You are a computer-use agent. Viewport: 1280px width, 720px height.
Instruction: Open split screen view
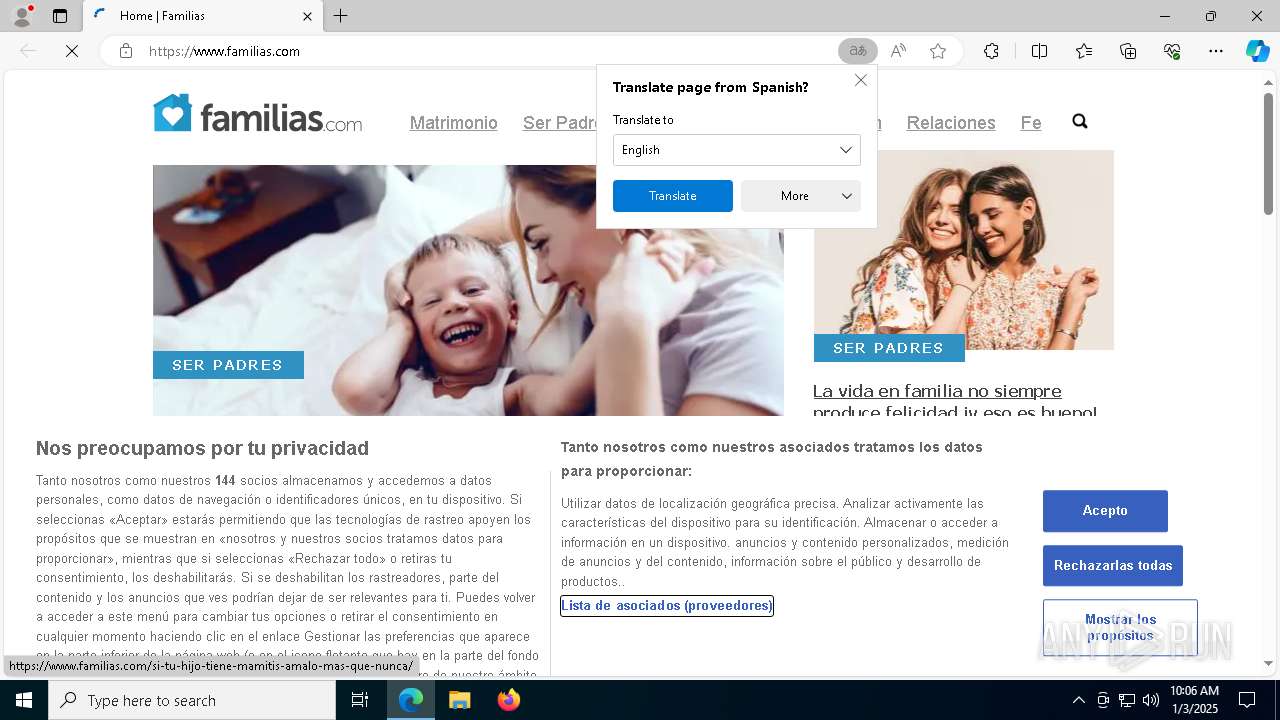click(x=1039, y=51)
